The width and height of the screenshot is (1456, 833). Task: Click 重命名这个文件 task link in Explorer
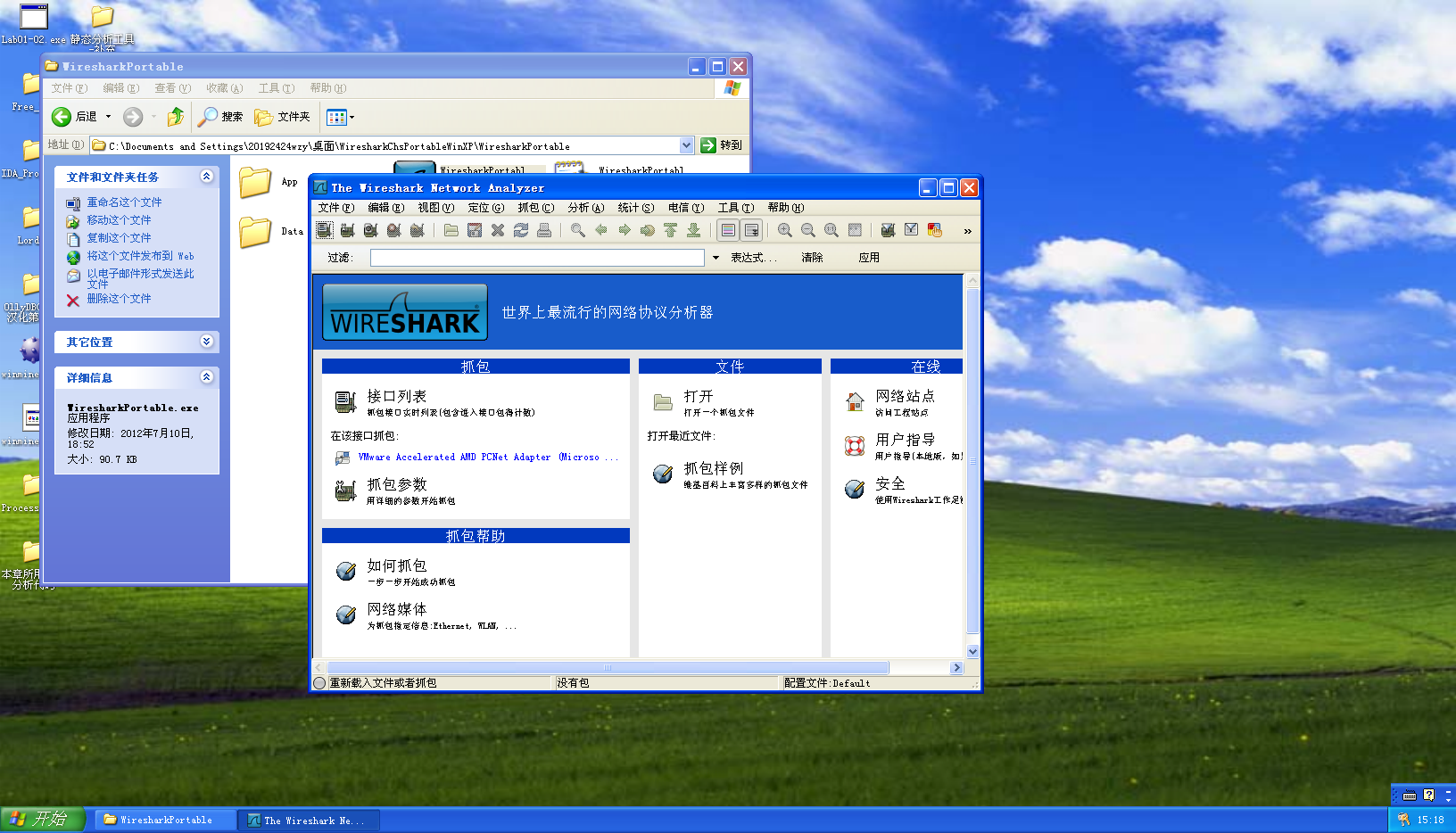click(124, 202)
